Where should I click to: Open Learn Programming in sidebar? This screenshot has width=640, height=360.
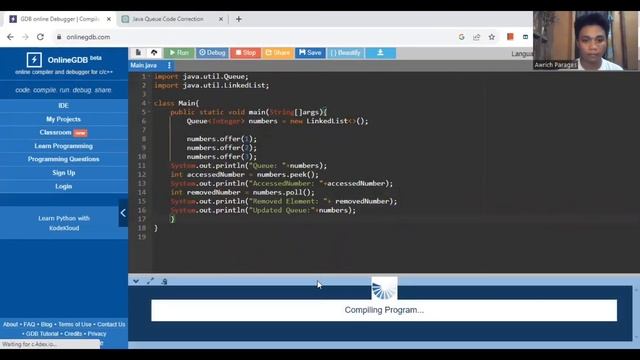point(63,146)
